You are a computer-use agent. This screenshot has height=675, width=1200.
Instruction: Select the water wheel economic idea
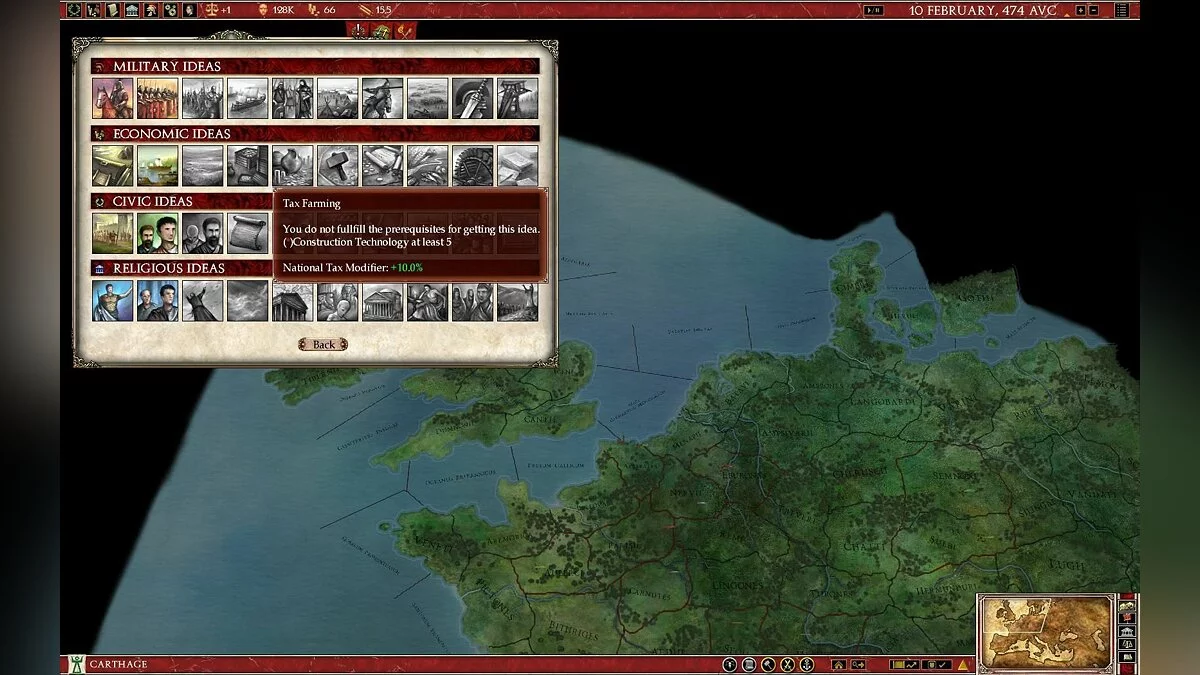472,166
